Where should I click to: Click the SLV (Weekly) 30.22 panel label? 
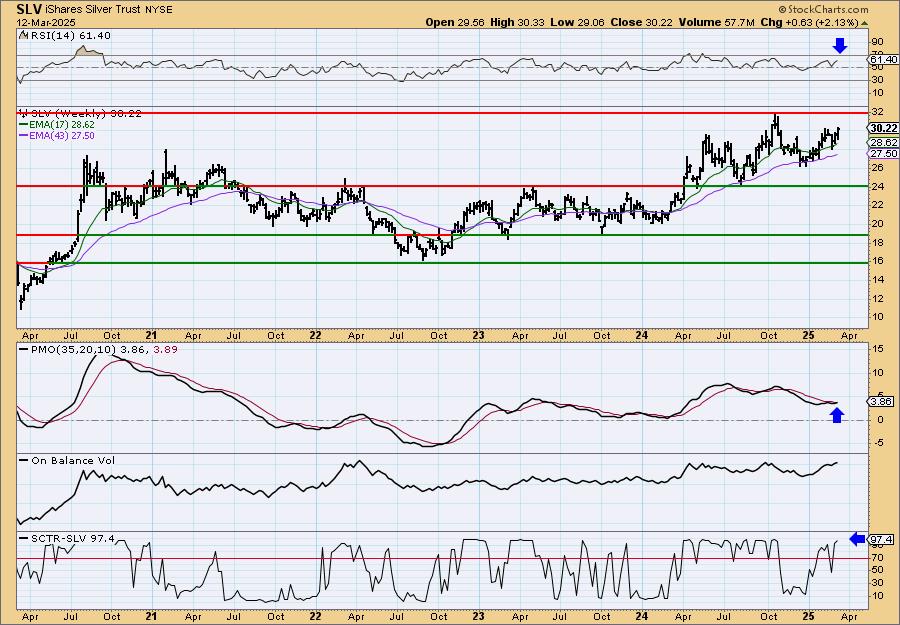[86, 114]
